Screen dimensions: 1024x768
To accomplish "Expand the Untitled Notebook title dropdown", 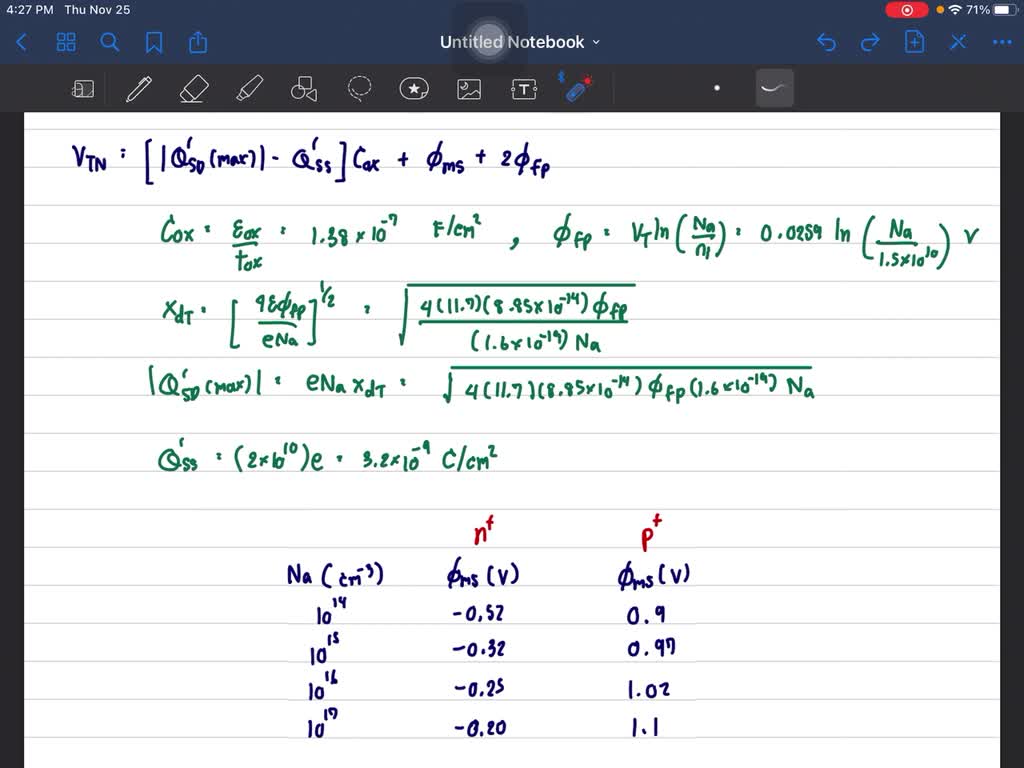I will click(x=519, y=42).
